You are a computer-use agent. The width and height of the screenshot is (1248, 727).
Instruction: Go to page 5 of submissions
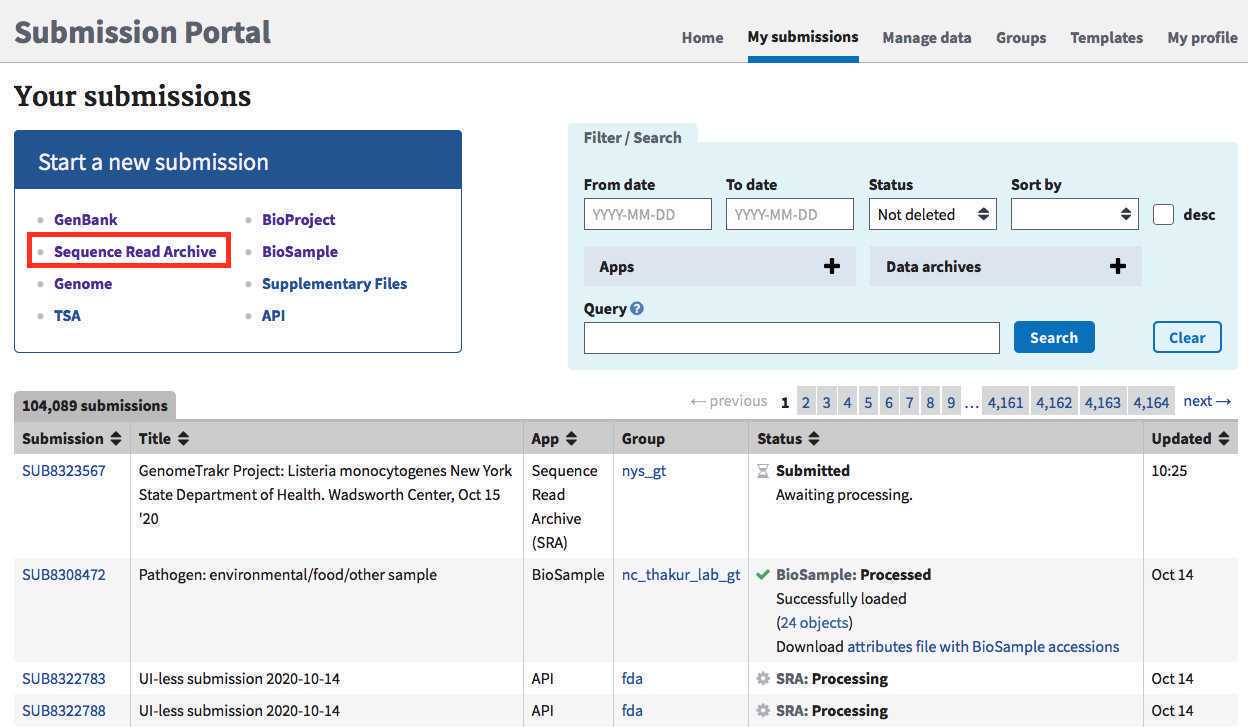[x=868, y=402]
